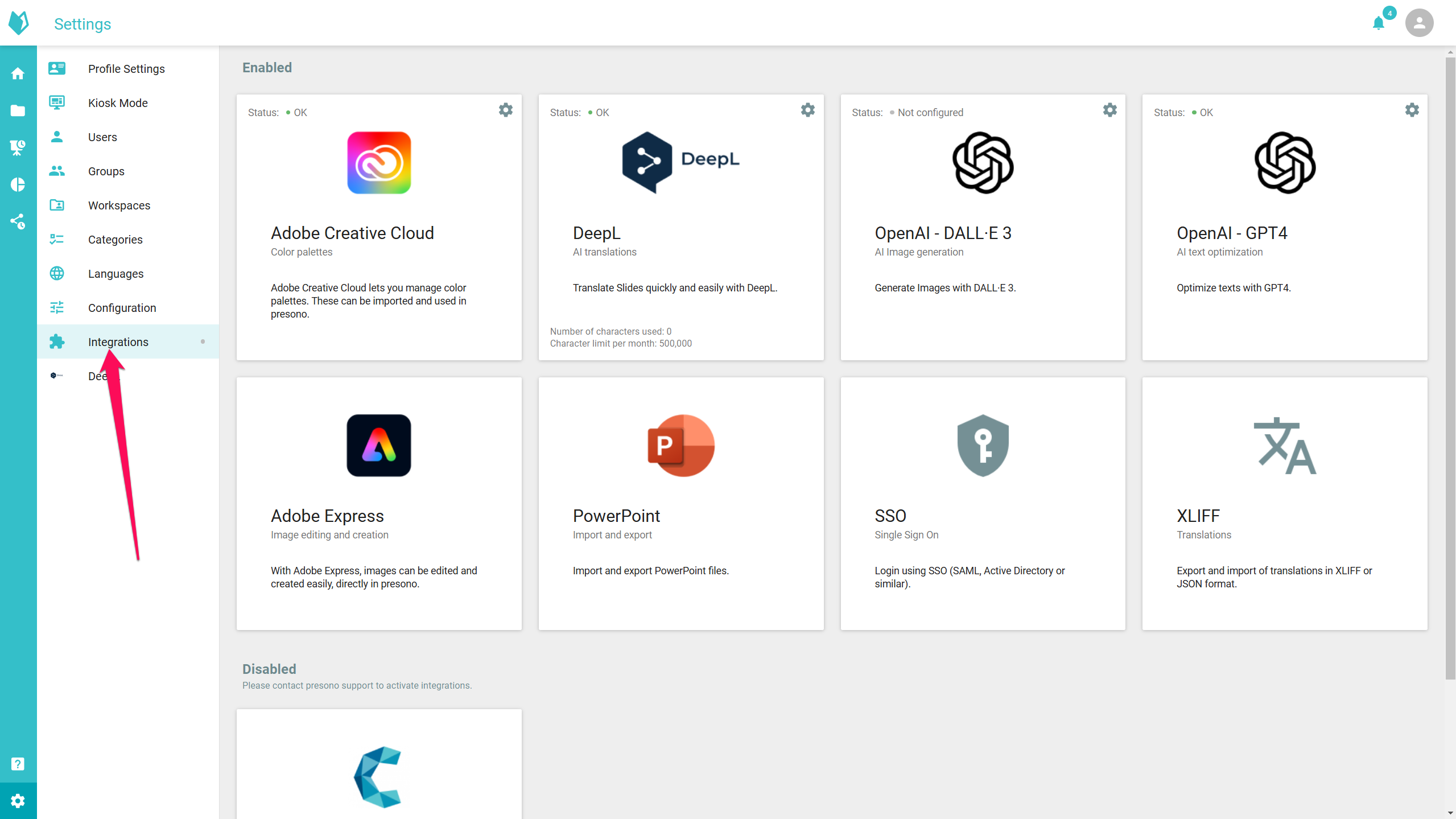Image resolution: width=1456 pixels, height=819 pixels.
Task: Click the Adobe Express title
Action: point(327,516)
